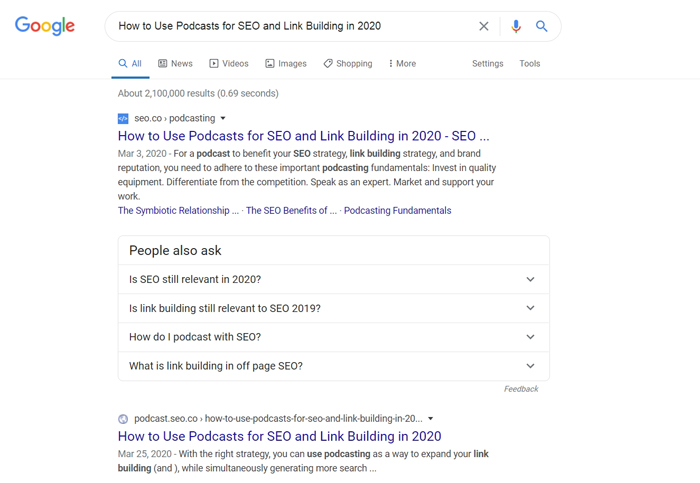Select the All results tab
This screenshot has width=700, height=483.
tap(130, 63)
